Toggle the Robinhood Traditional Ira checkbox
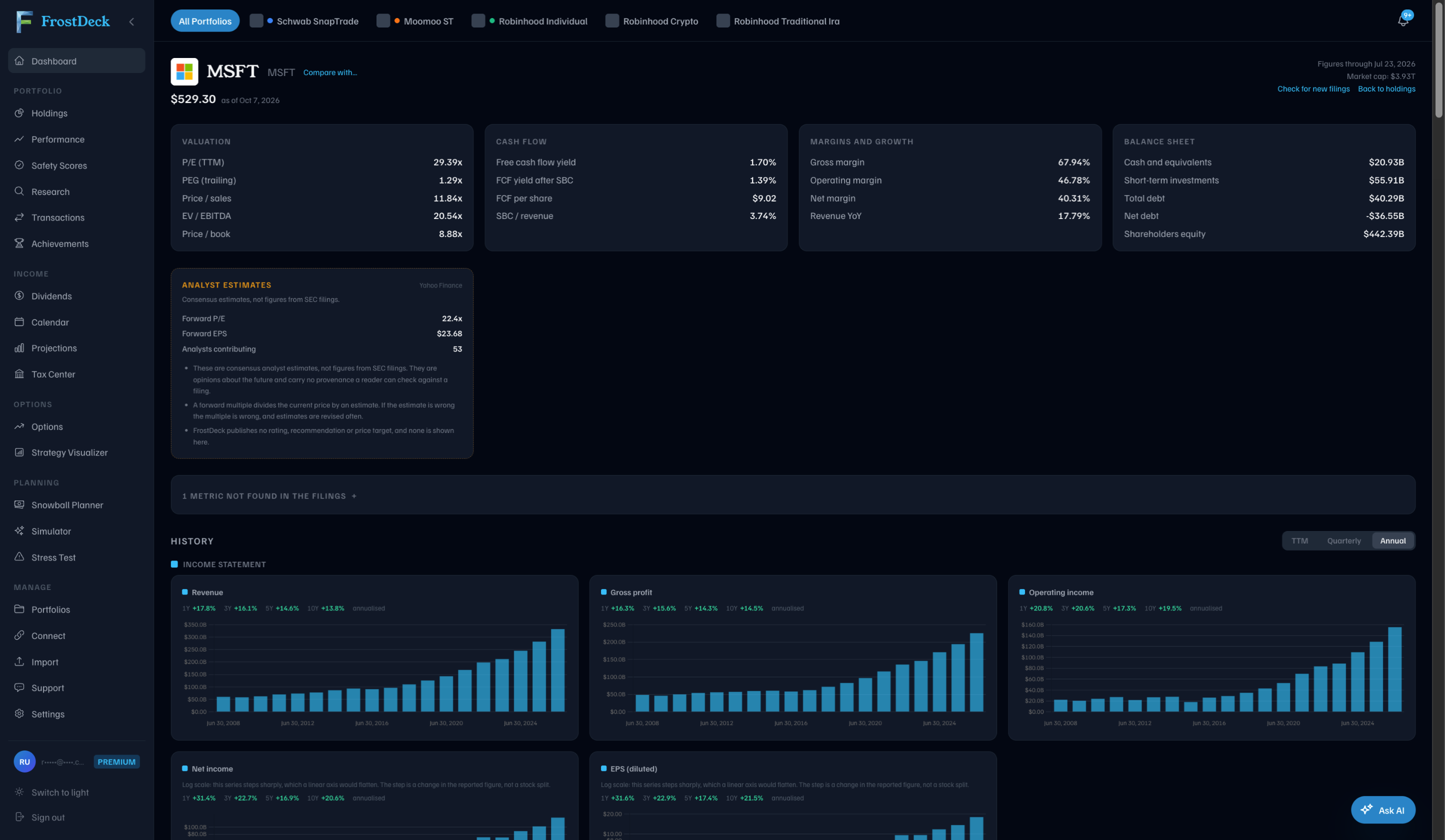This screenshot has height=840, width=1445. pyautogui.click(x=723, y=20)
